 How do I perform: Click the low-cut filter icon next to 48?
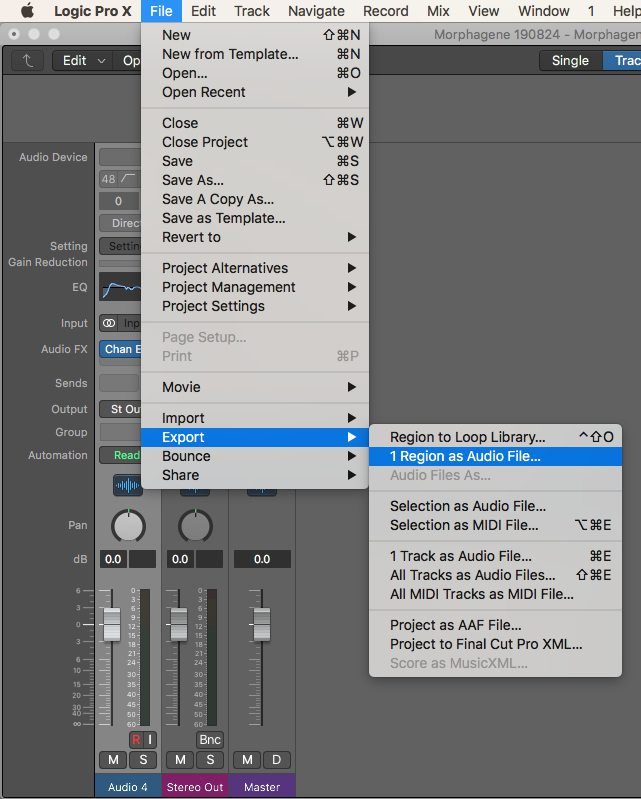128,179
